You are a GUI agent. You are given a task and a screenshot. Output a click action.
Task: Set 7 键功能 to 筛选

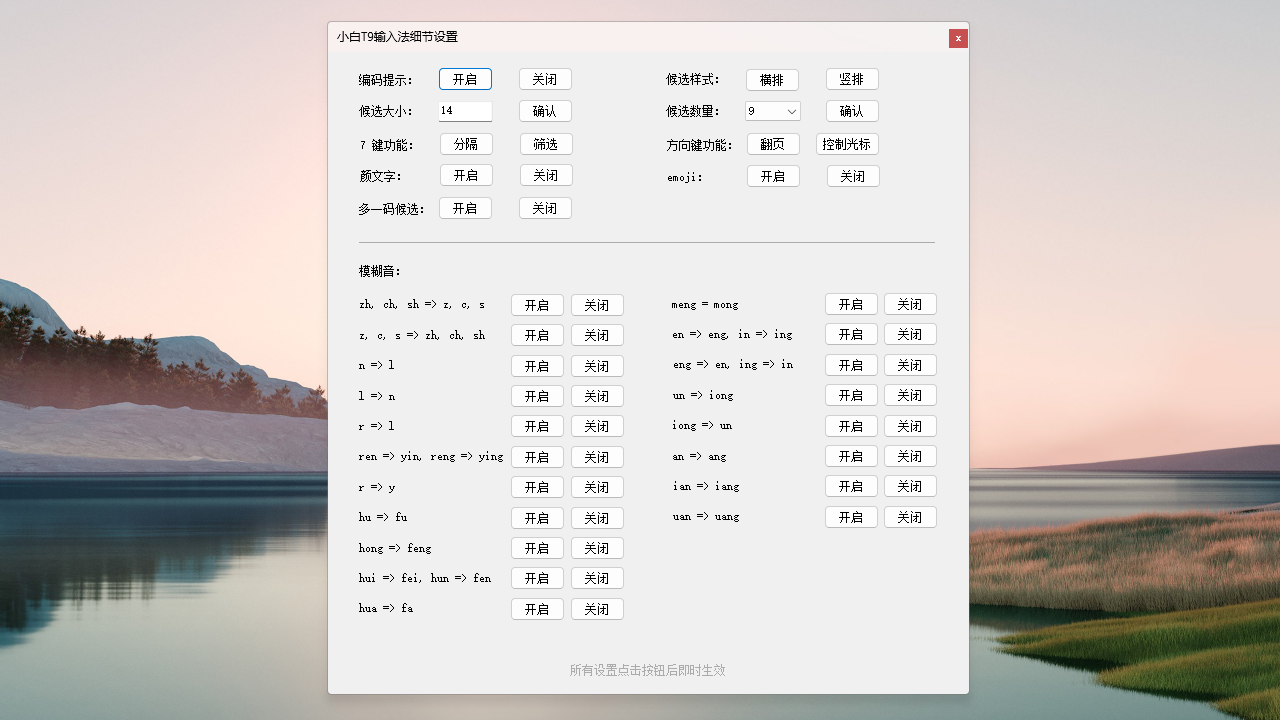pos(546,144)
